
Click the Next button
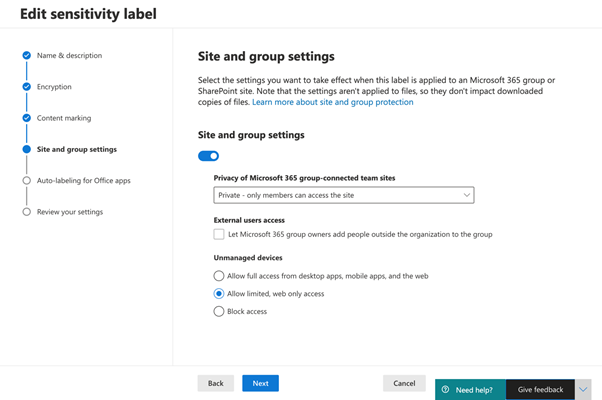click(260, 383)
